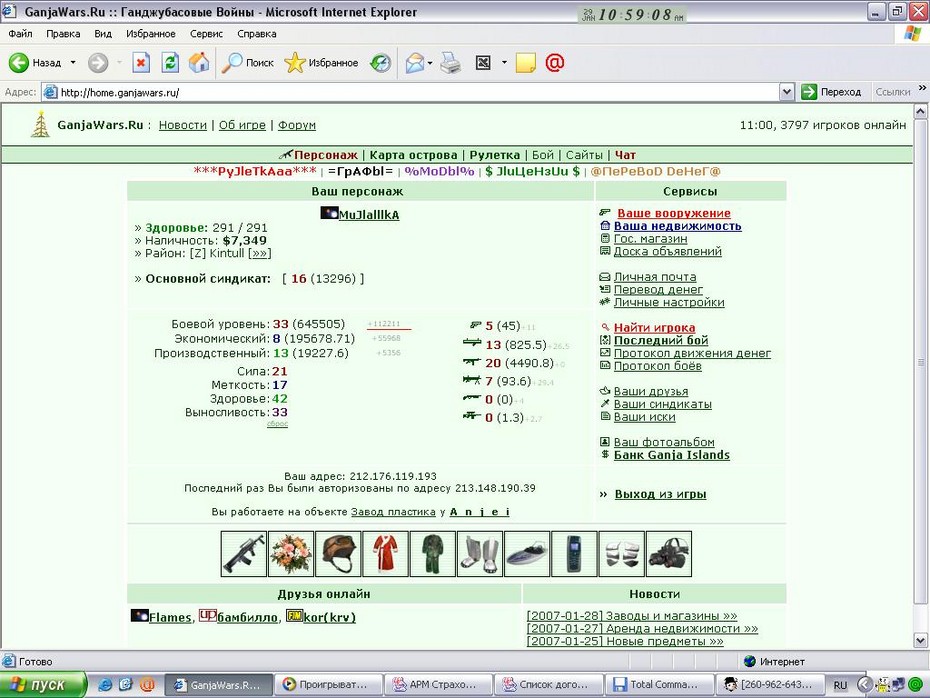Open Search (Поиск) magnifier button
The width and height of the screenshot is (930, 698).
pyautogui.click(x=247, y=62)
